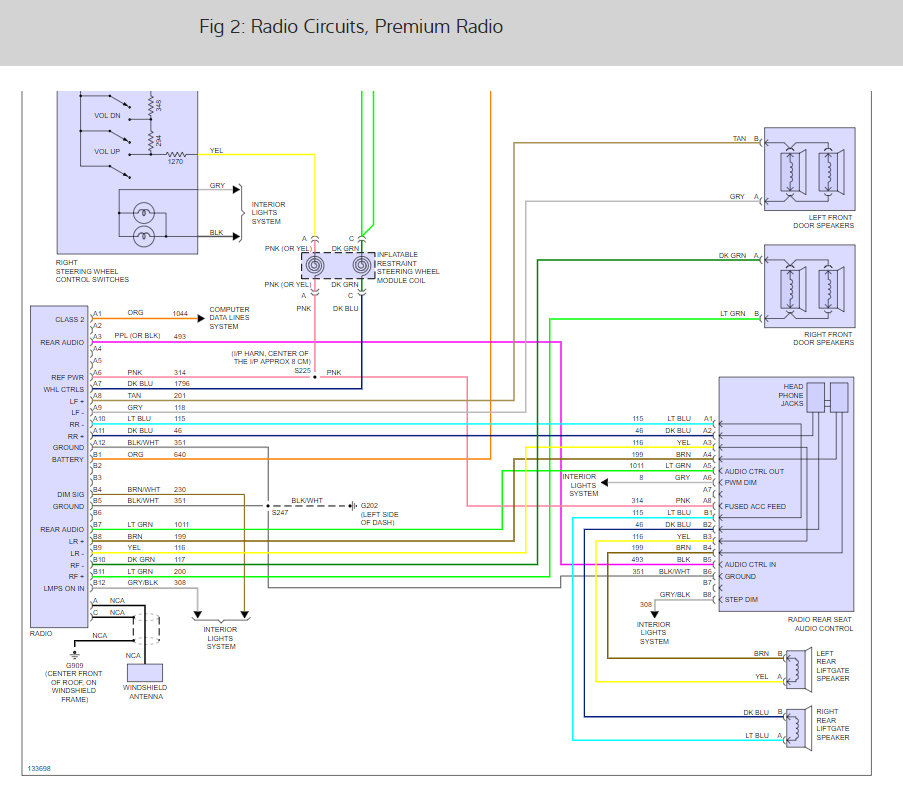Click the "LMPS ON IN" label

(64, 589)
